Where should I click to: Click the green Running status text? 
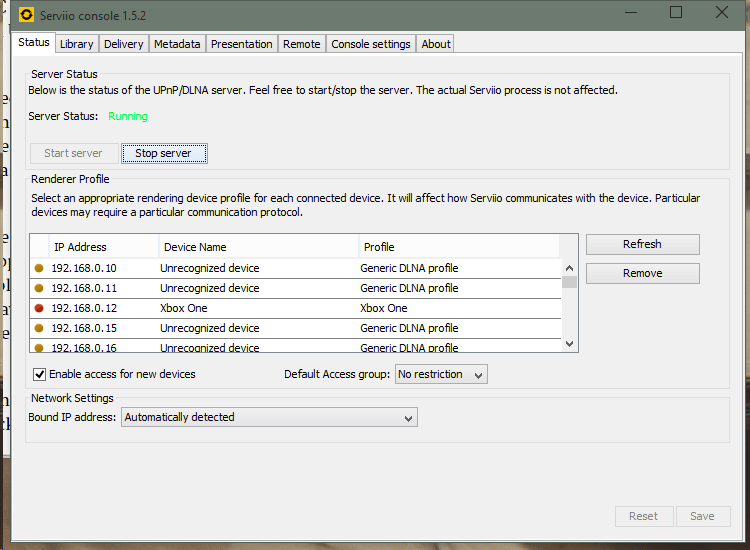(x=128, y=116)
